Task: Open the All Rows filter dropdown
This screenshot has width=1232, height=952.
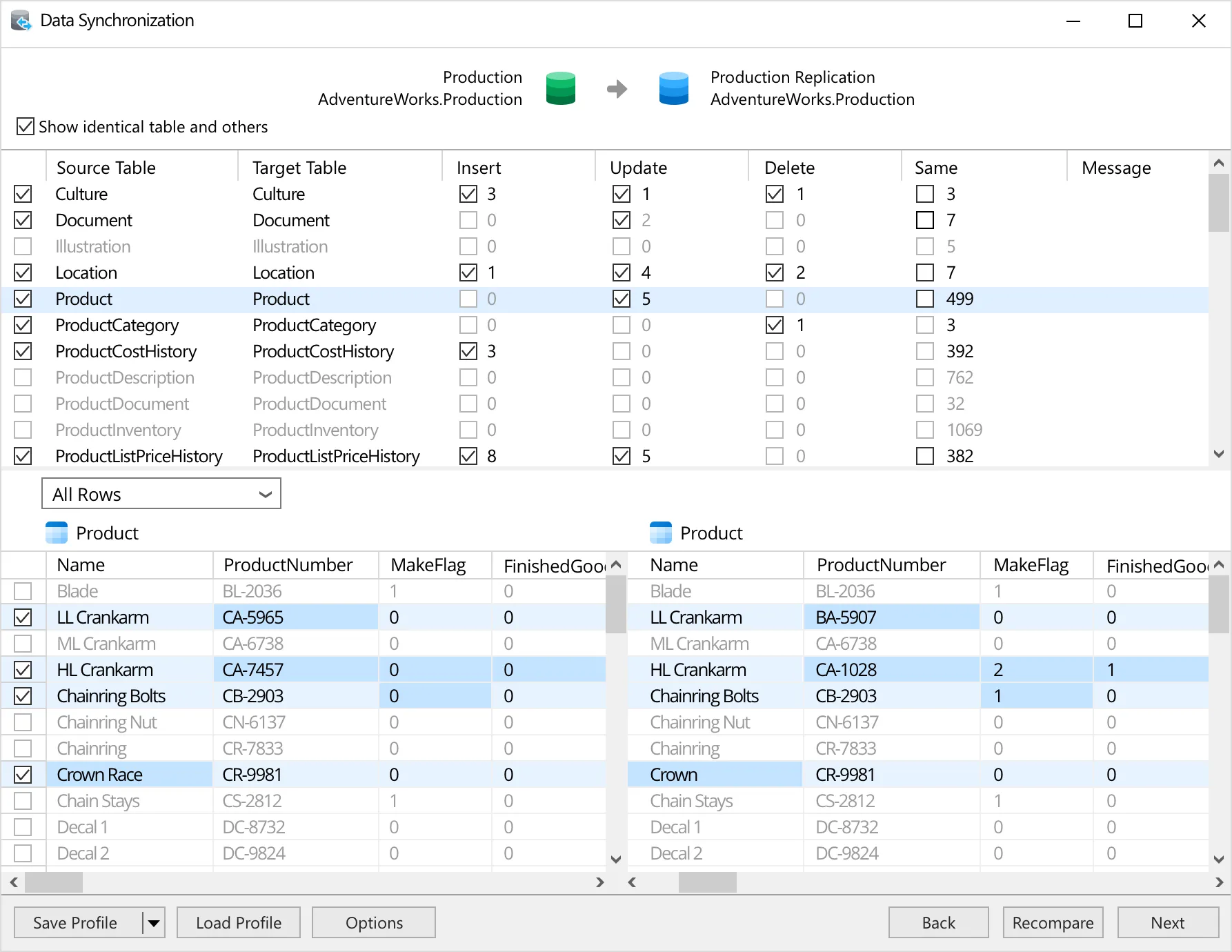Action: (161, 494)
